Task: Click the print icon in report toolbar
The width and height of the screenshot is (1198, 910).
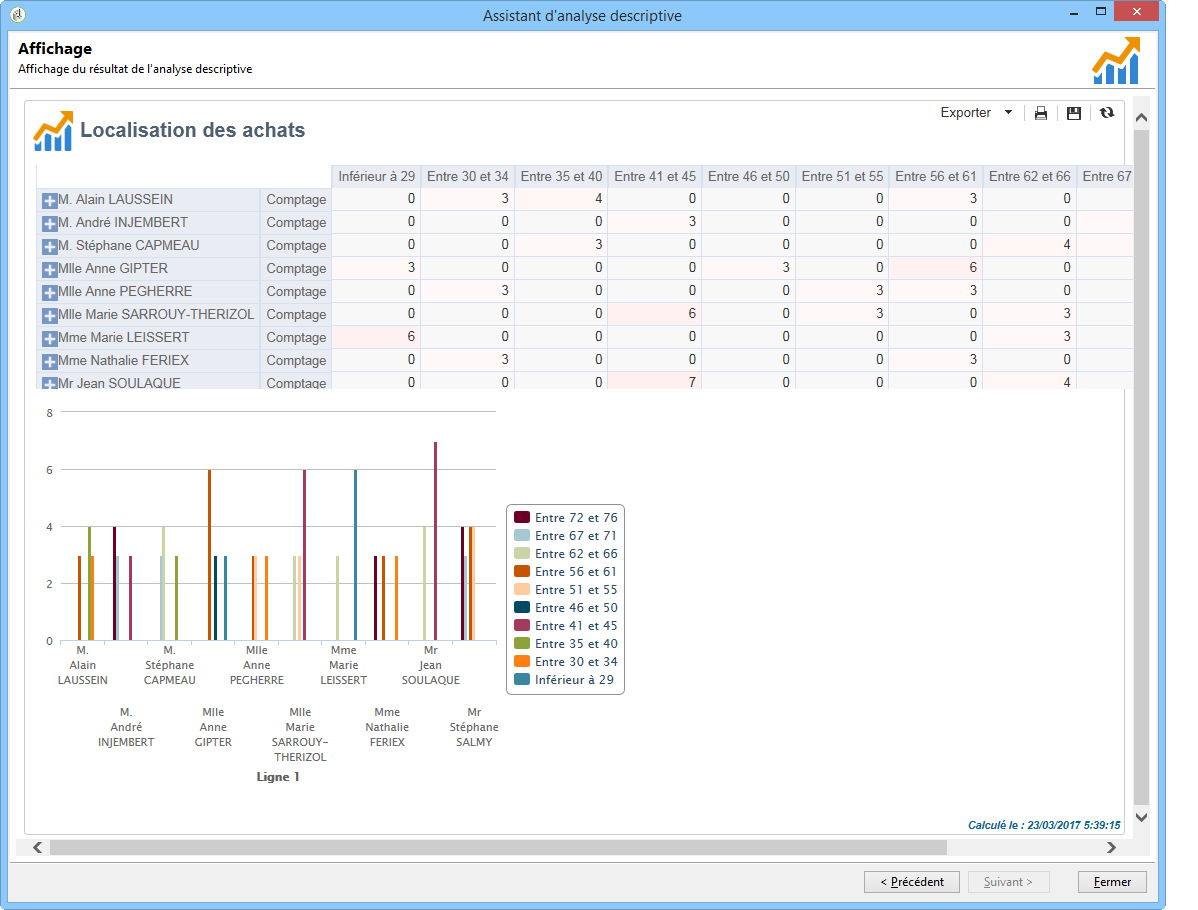Action: tap(1041, 114)
